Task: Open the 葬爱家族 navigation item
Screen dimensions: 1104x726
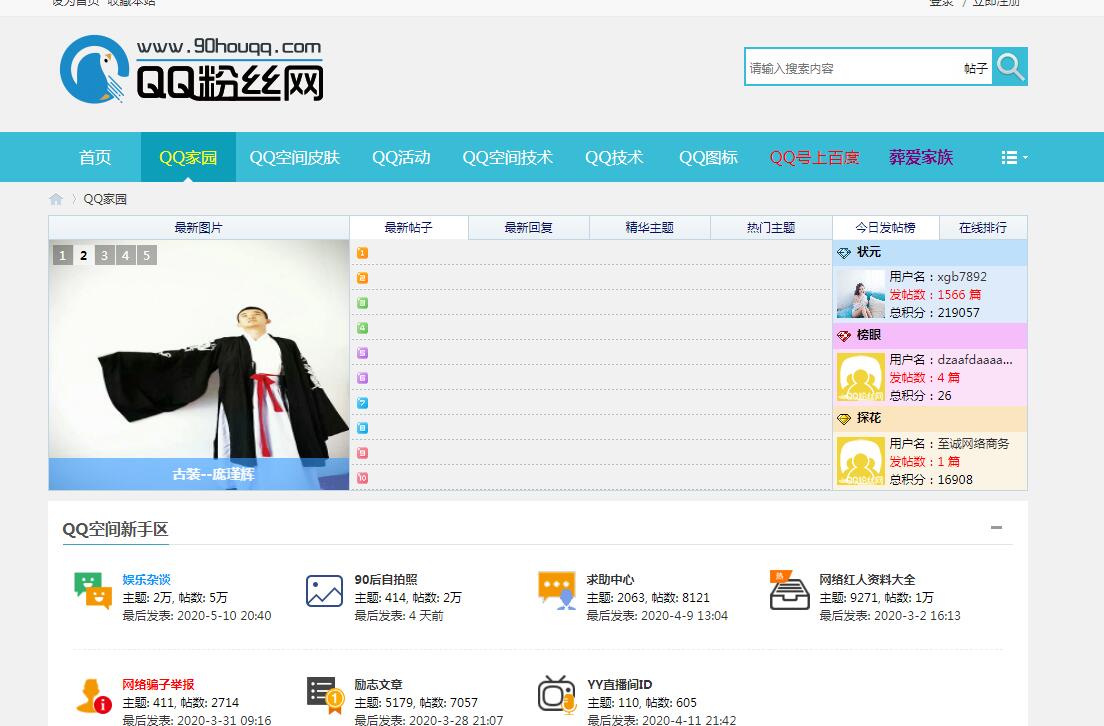Action: [921, 157]
